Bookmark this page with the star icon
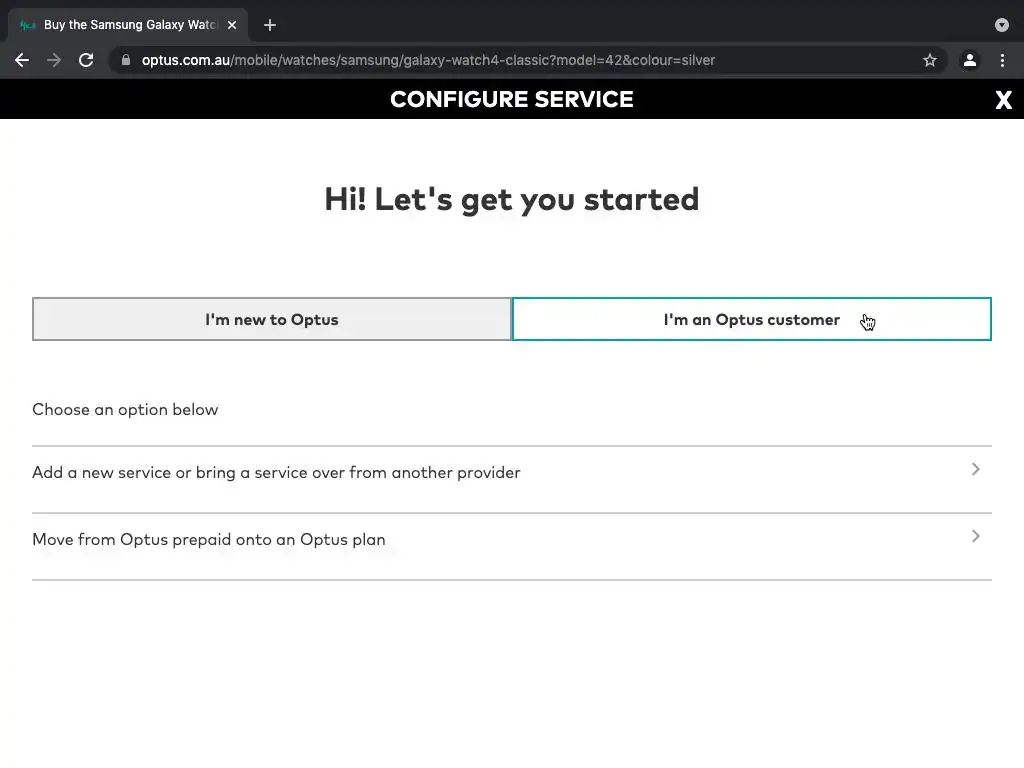The height and width of the screenshot is (768, 1024). click(930, 60)
